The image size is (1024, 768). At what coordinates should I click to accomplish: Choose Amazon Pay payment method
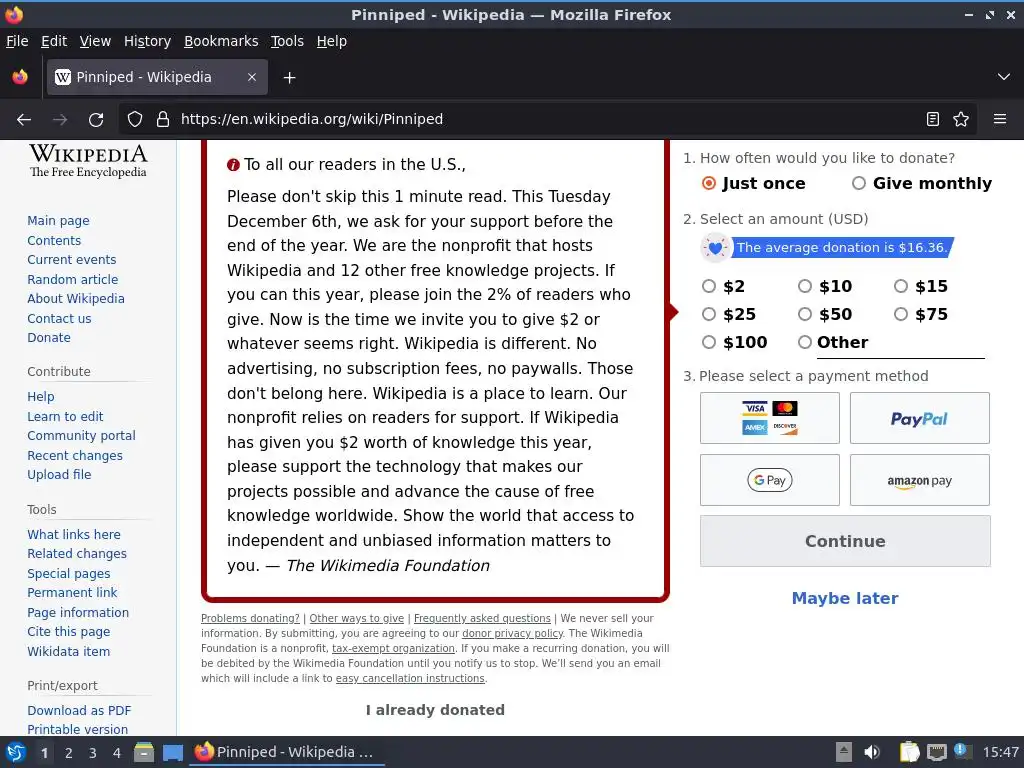[920, 480]
